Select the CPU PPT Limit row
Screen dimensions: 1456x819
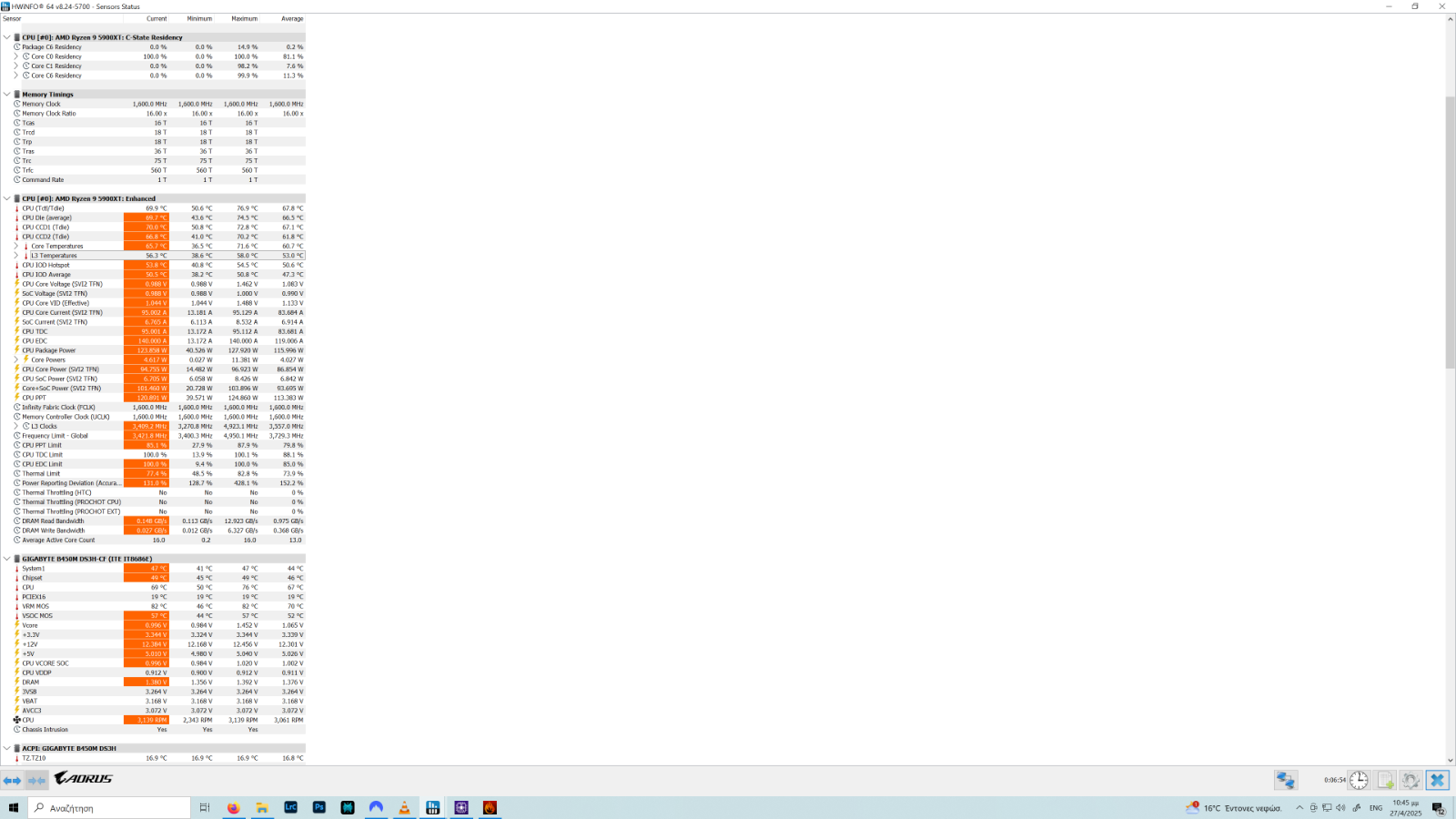coord(153,445)
